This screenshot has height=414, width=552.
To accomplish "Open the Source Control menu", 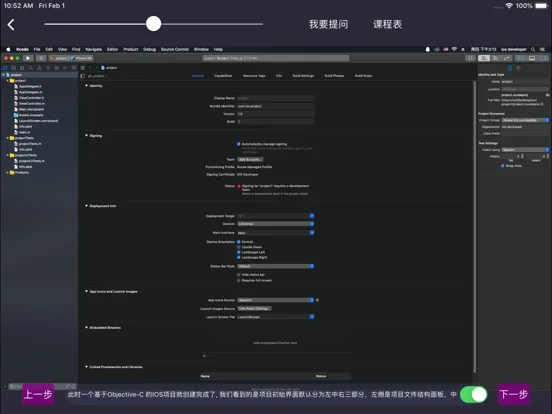I will point(175,49).
